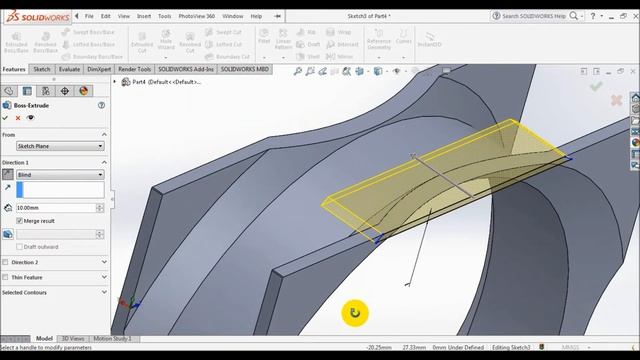Click Zoom to Area view icon

[310, 71]
